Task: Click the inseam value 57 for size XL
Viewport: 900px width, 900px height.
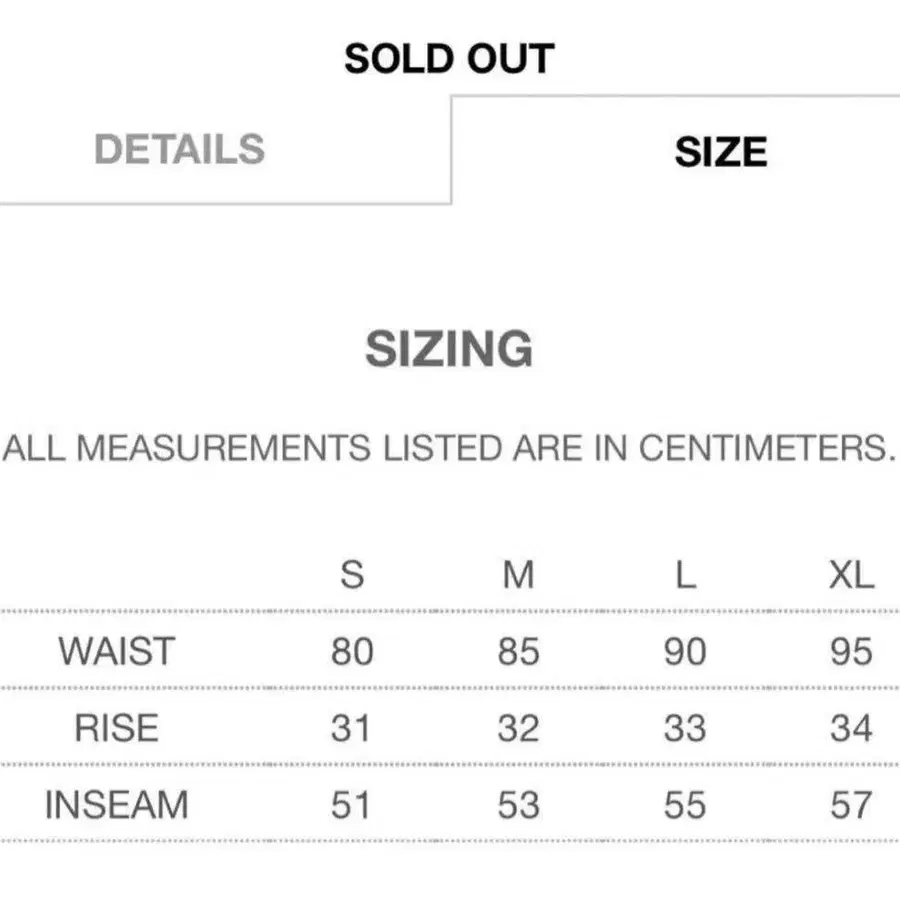Action: point(851,805)
